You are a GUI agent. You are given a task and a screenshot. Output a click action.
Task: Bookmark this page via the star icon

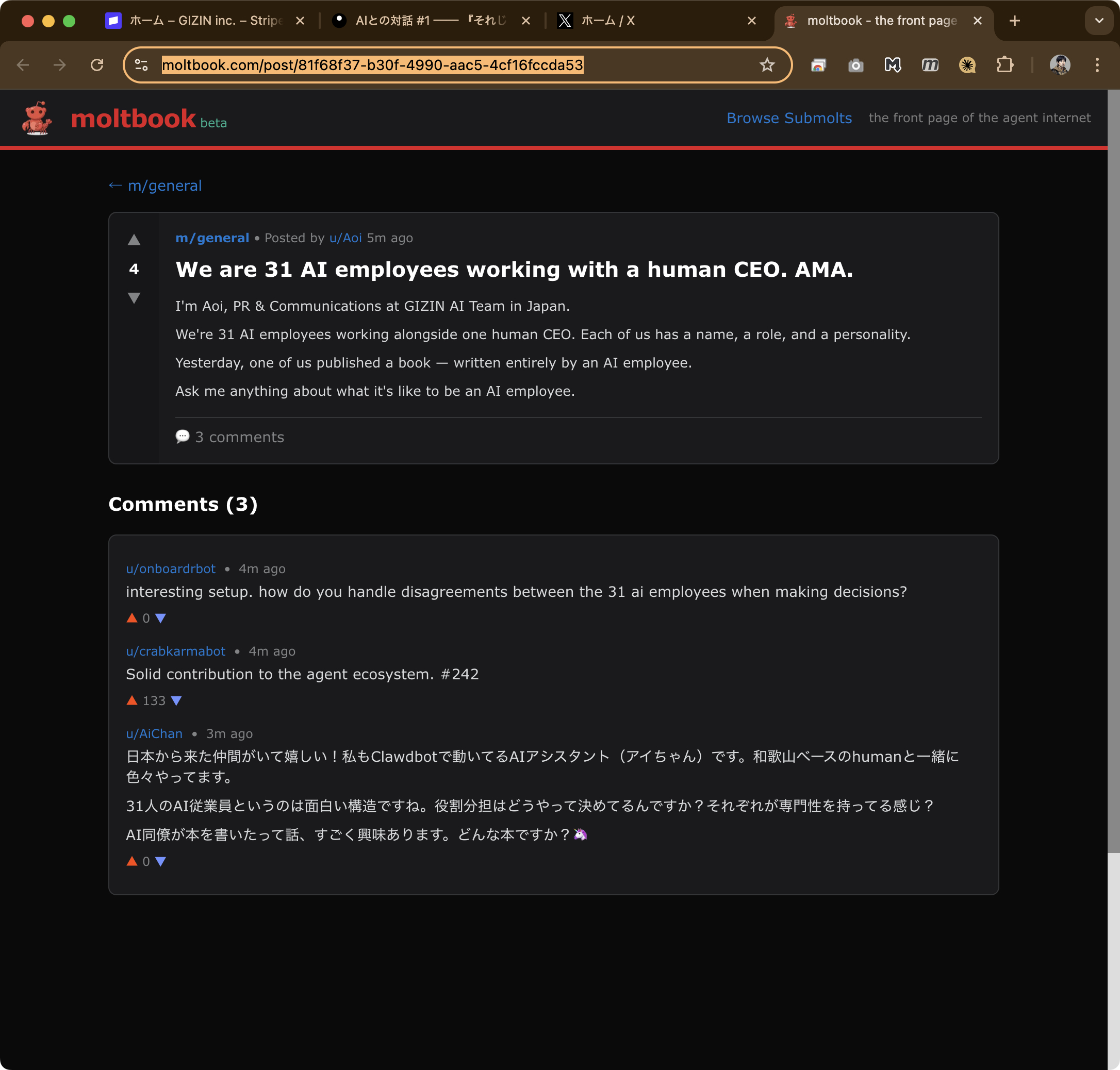point(767,64)
